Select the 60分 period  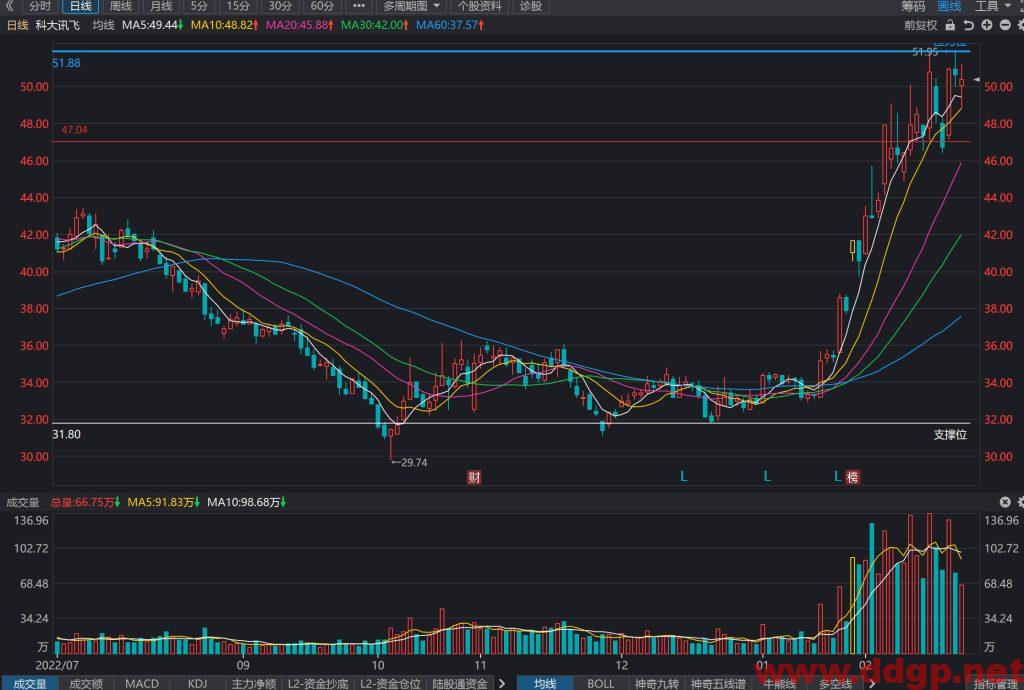coord(321,7)
